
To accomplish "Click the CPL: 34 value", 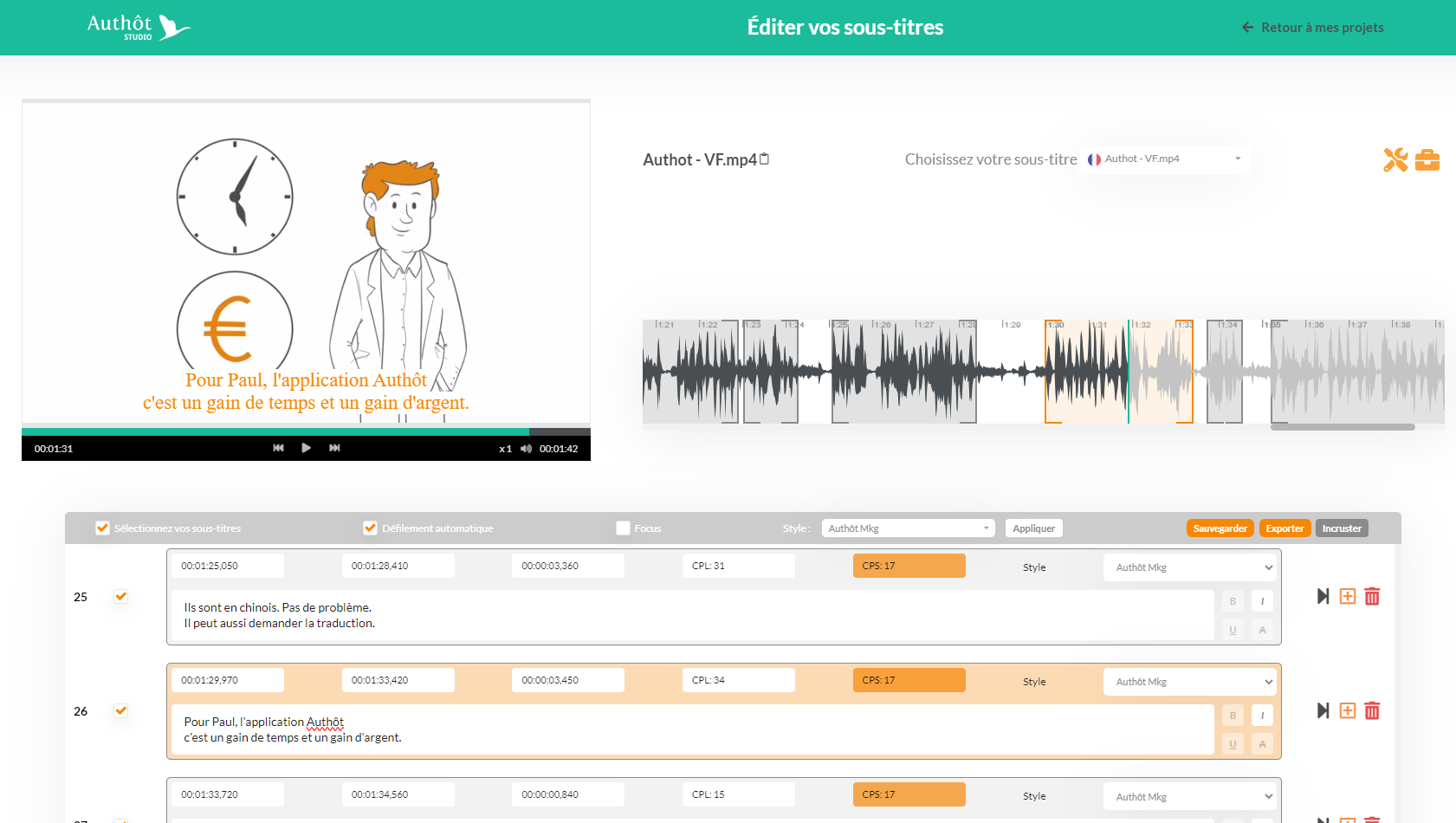I will pos(739,680).
